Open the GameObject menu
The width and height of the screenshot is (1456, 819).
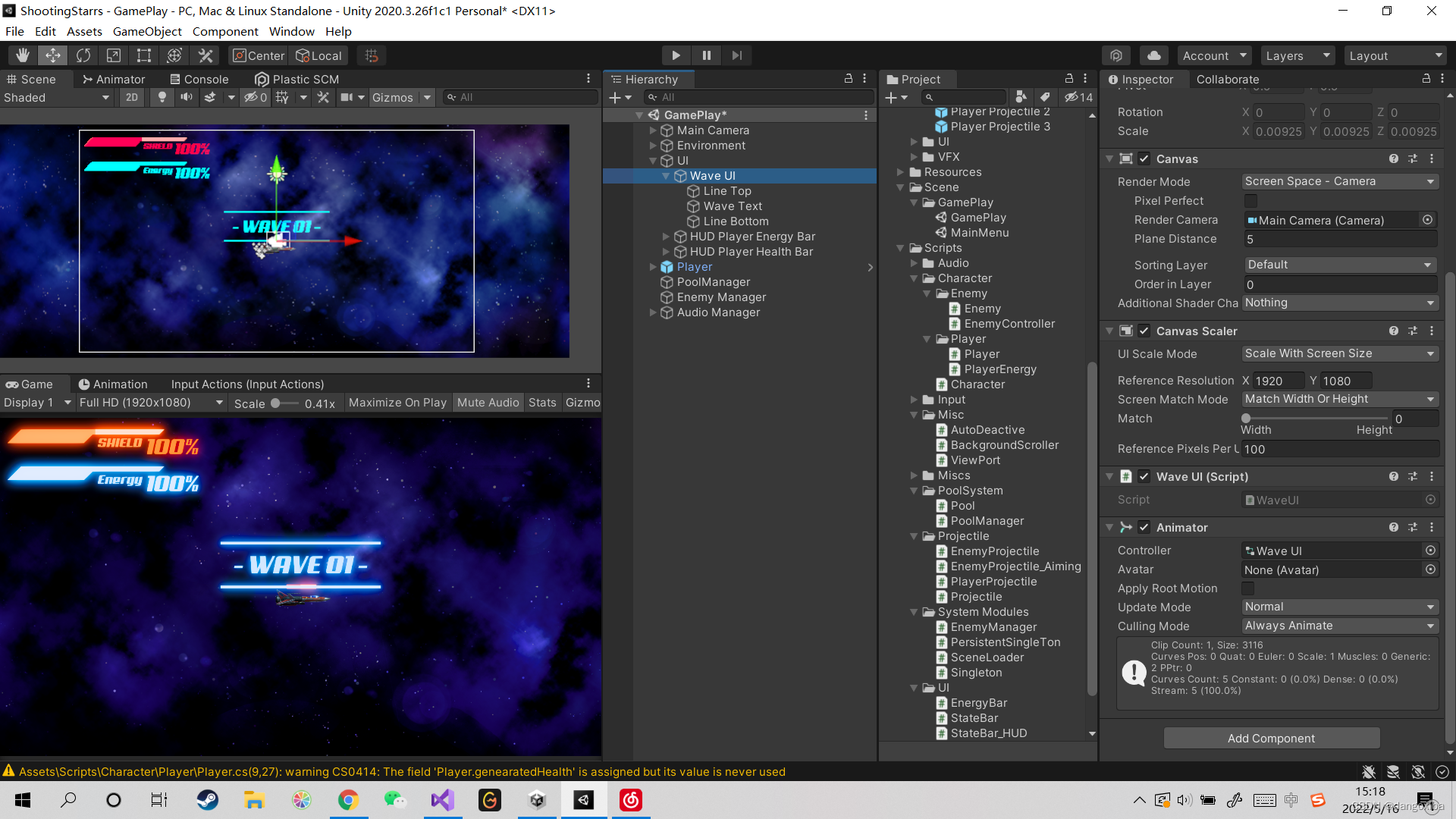click(x=147, y=31)
